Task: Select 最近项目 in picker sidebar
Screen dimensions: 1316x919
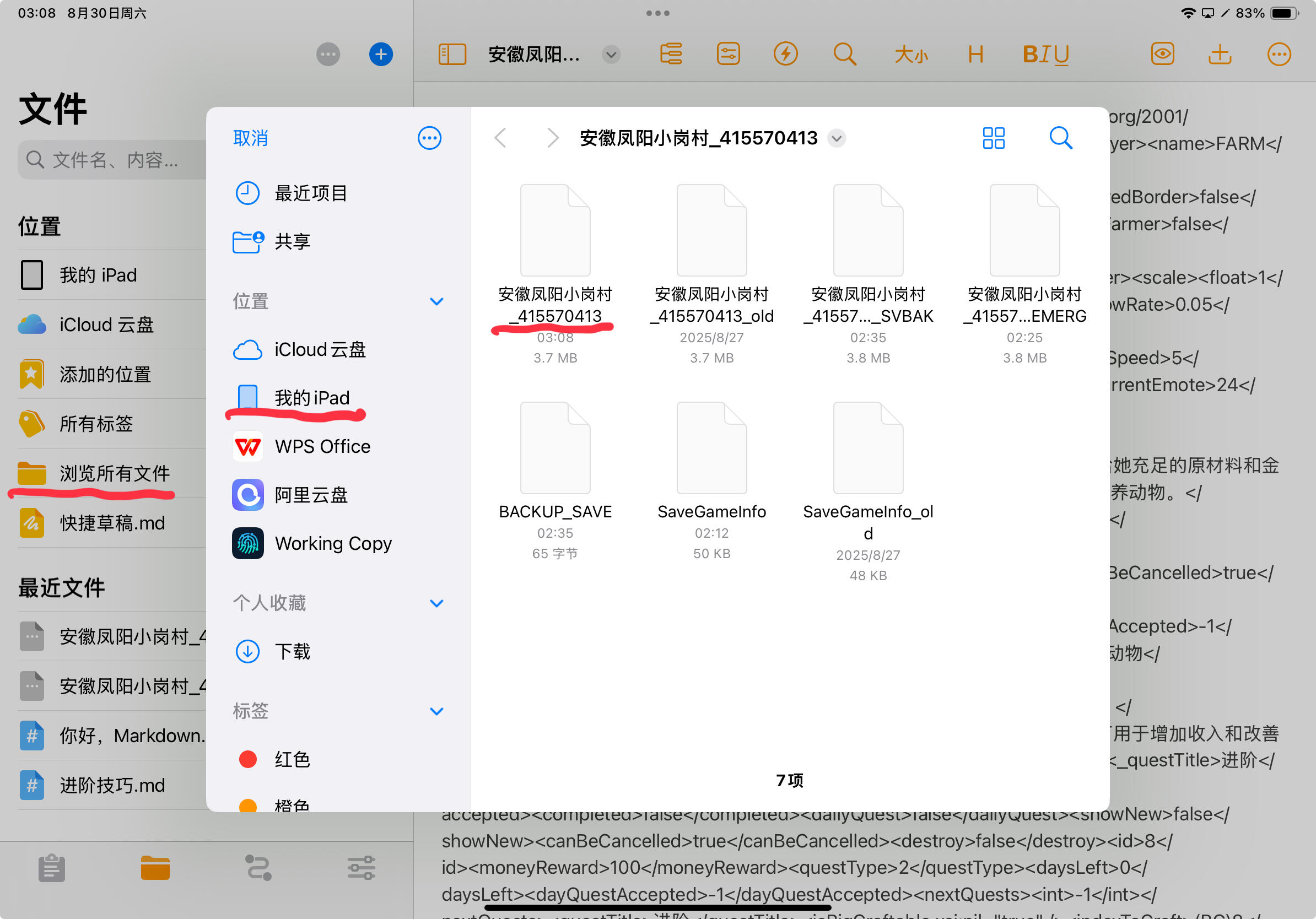Action: click(338, 193)
